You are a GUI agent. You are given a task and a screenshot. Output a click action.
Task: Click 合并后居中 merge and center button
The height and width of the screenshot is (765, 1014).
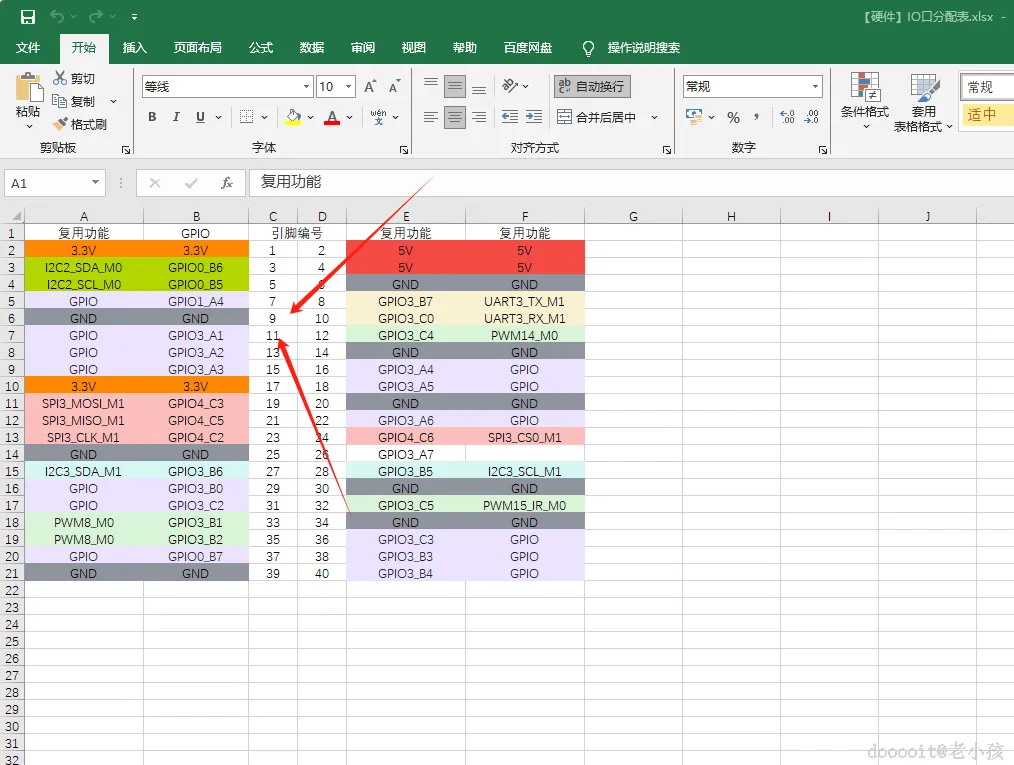coord(597,117)
